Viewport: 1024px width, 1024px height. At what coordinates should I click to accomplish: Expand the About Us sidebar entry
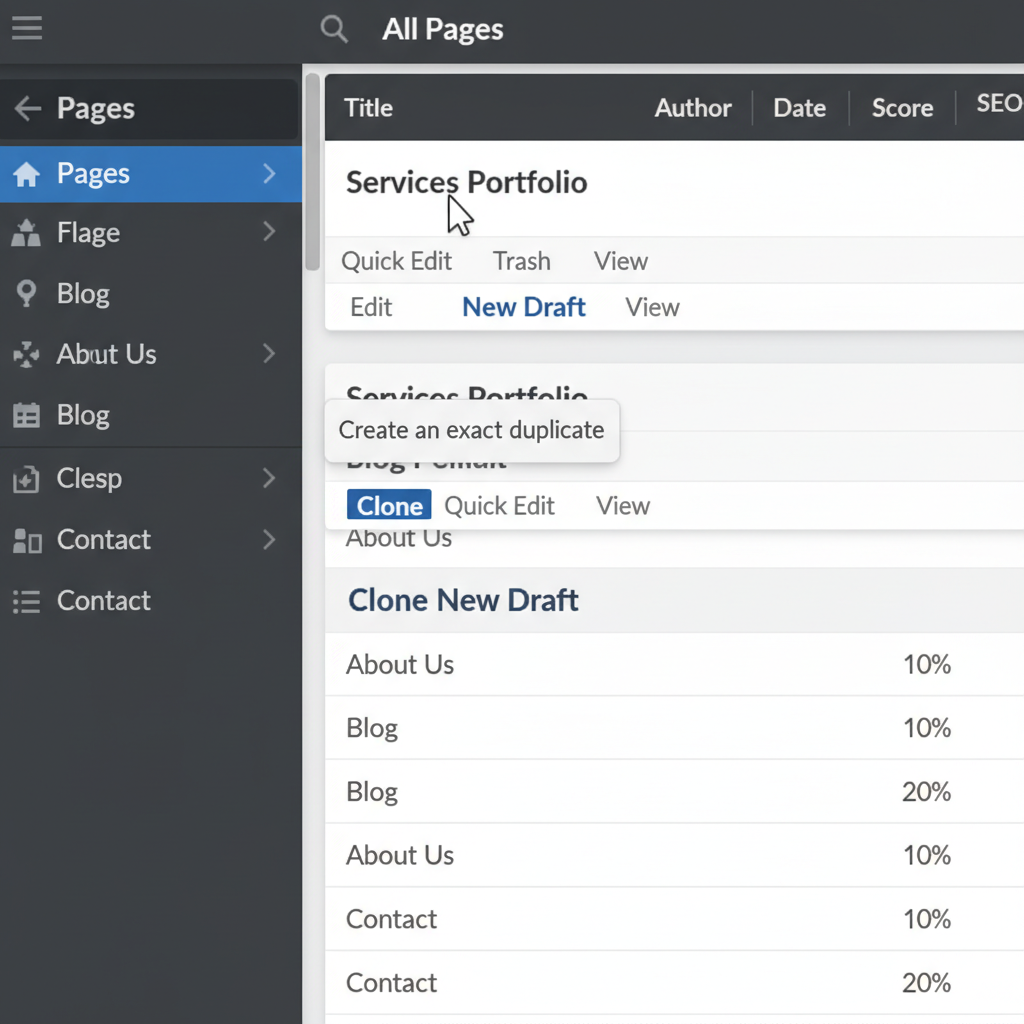(268, 354)
